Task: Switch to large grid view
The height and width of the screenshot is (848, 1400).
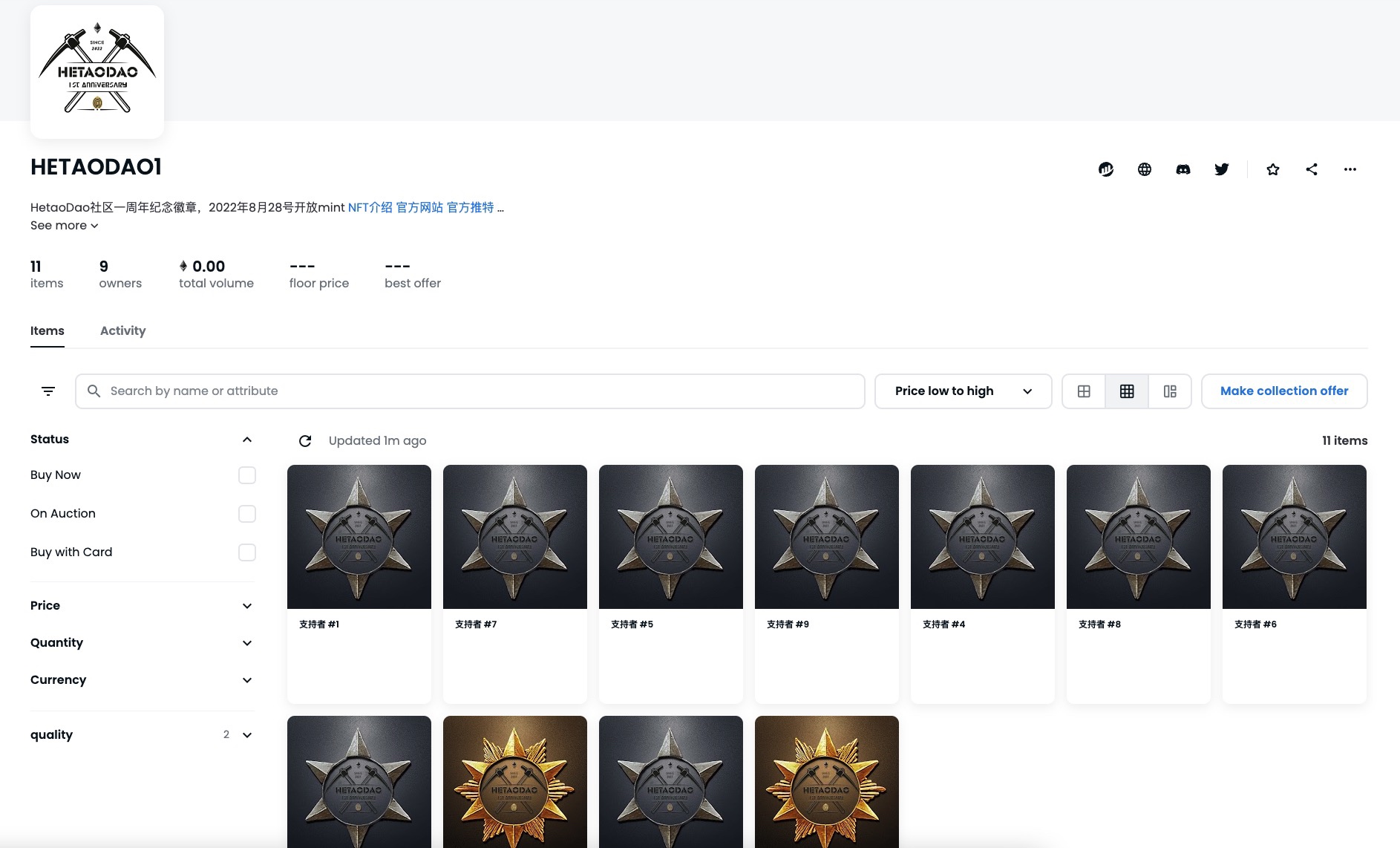Action: (1084, 391)
